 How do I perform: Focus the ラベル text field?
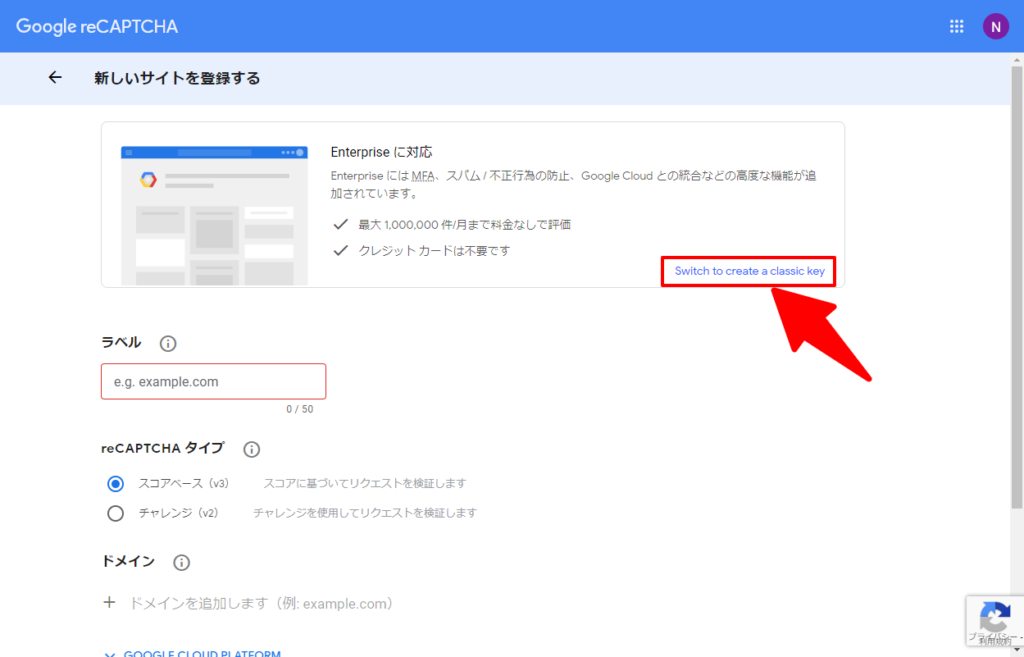point(213,382)
